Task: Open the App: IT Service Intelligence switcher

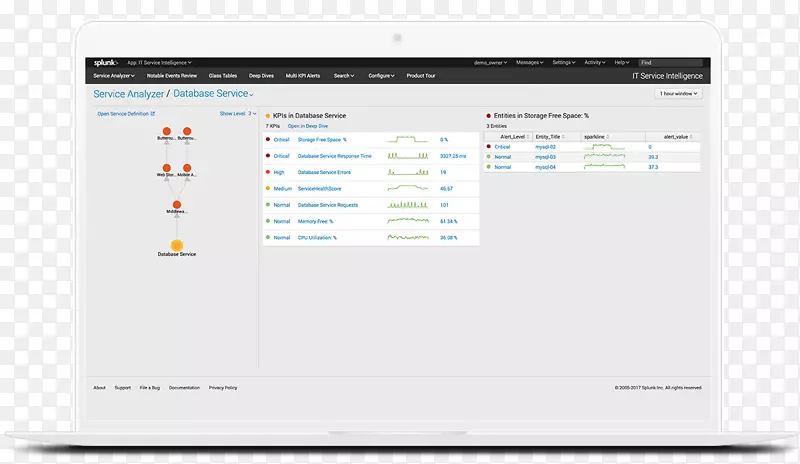Action: click(159, 62)
